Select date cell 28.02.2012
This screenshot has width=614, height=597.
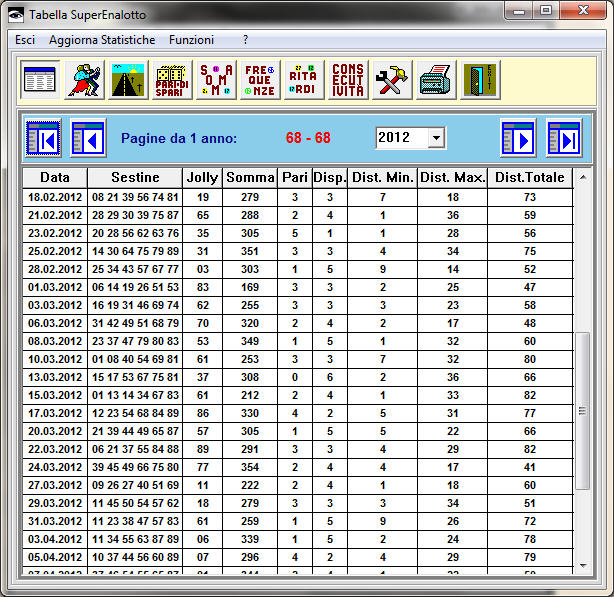tap(55, 269)
